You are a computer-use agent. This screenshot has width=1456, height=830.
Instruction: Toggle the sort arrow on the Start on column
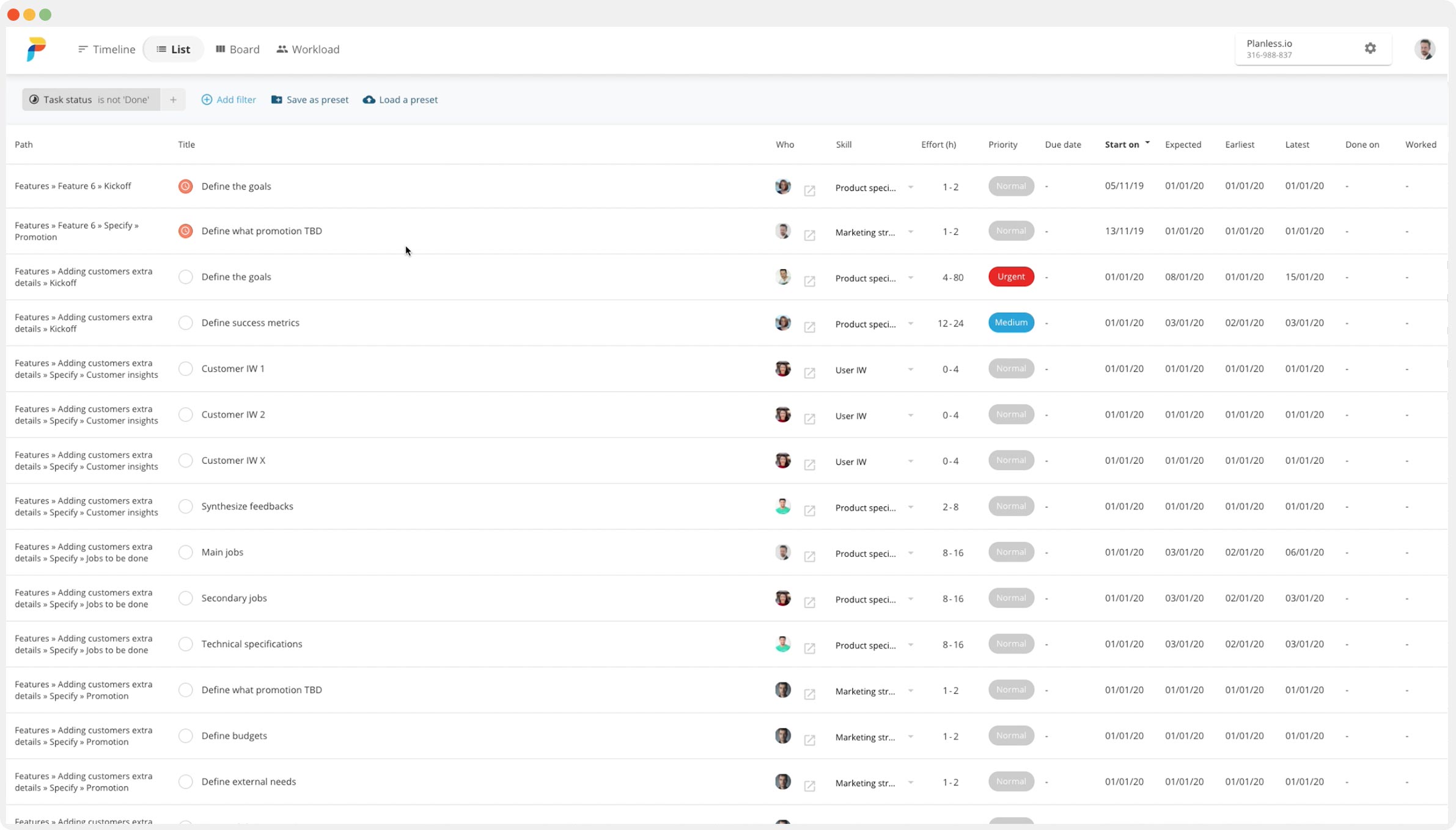coord(1147,142)
